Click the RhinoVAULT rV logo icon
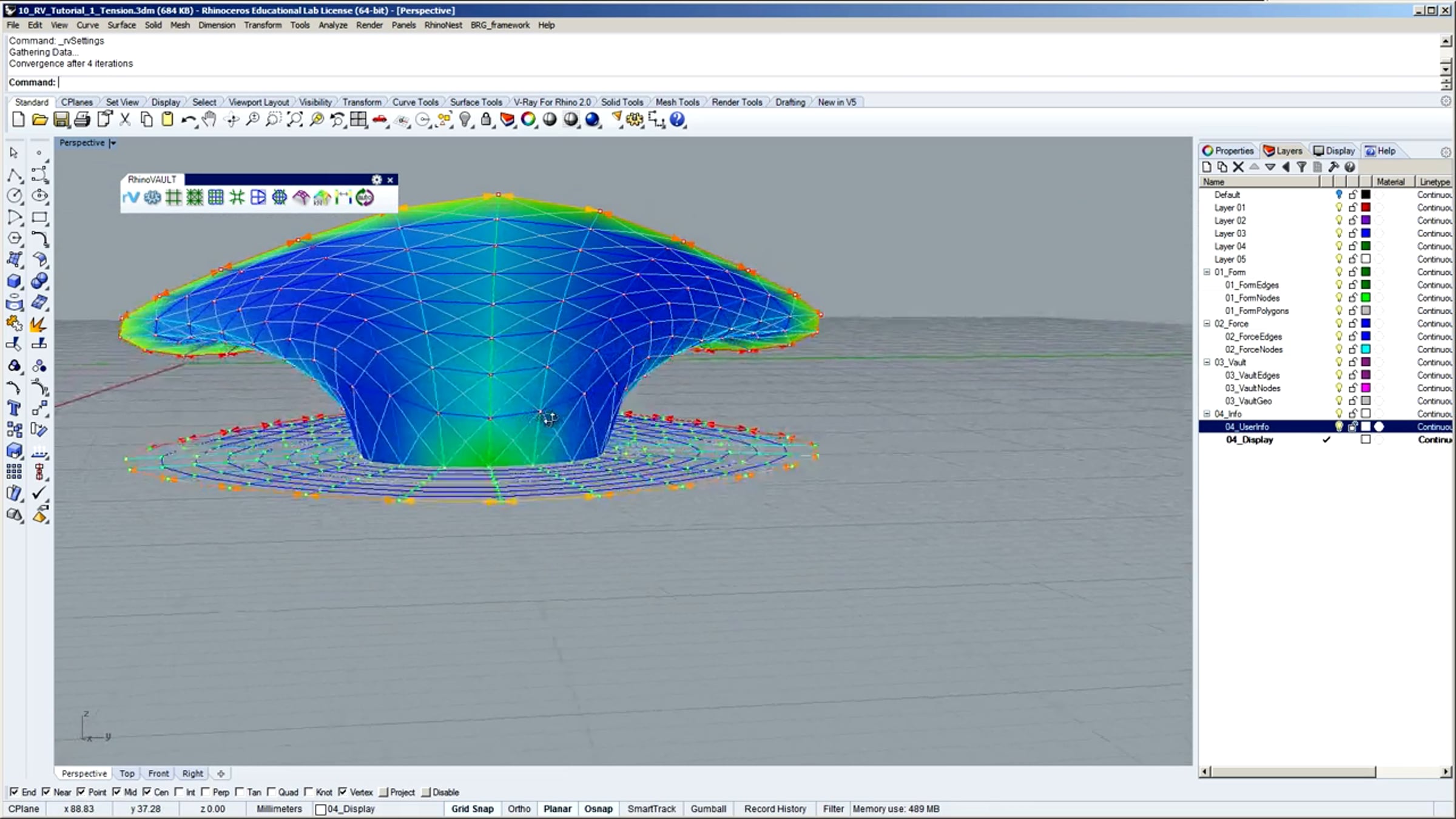Viewport: 1456px width, 819px height. click(130, 197)
